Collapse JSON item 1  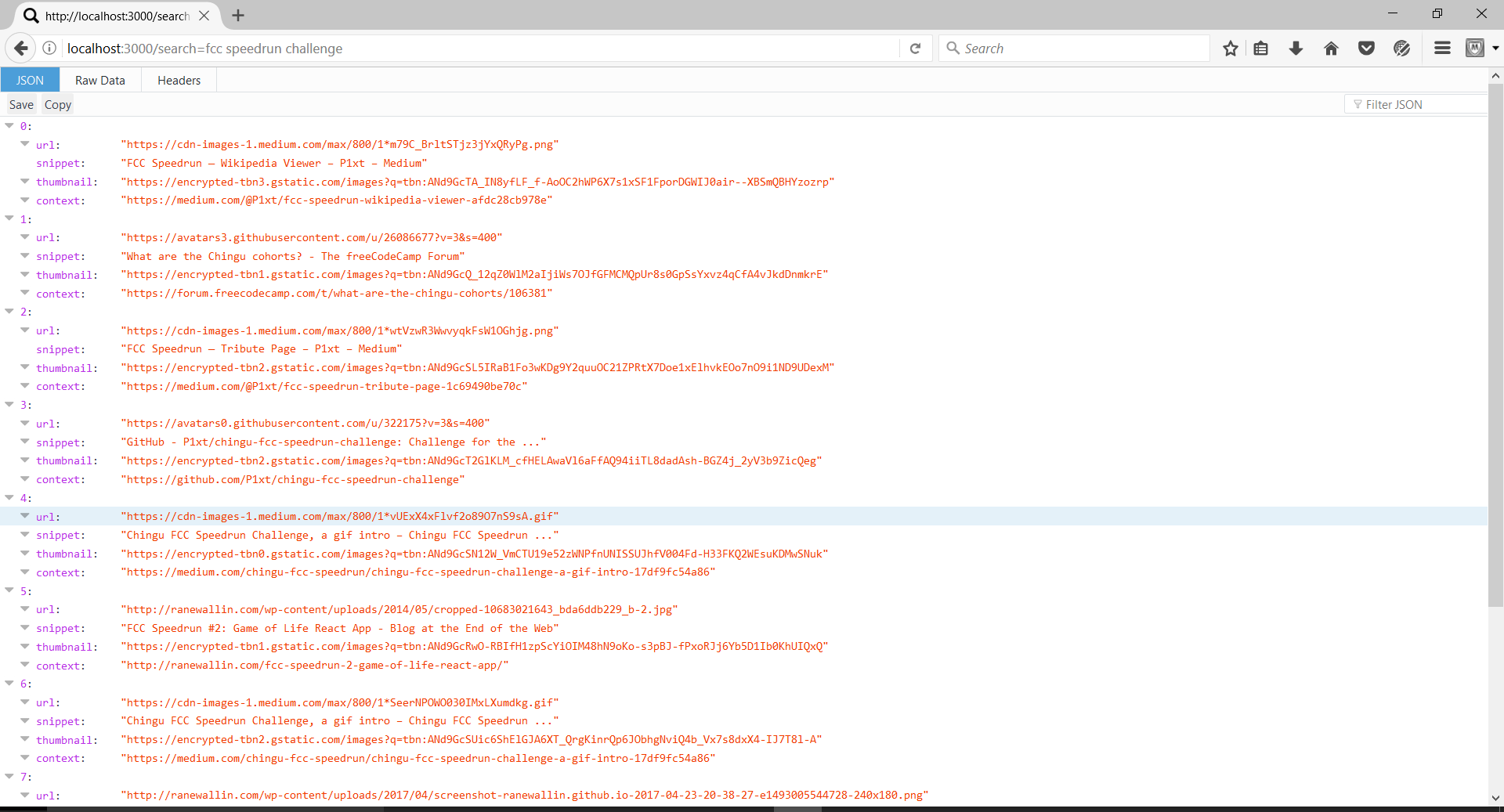(9, 219)
